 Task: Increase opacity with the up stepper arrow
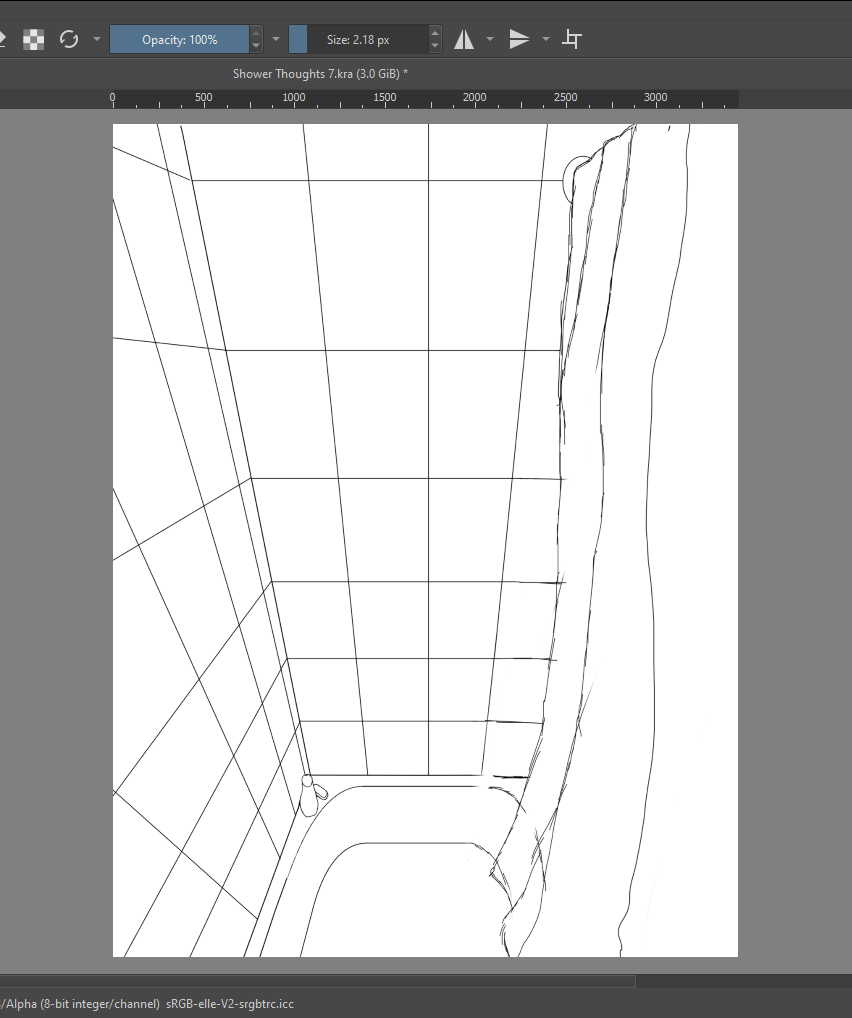click(x=256, y=32)
